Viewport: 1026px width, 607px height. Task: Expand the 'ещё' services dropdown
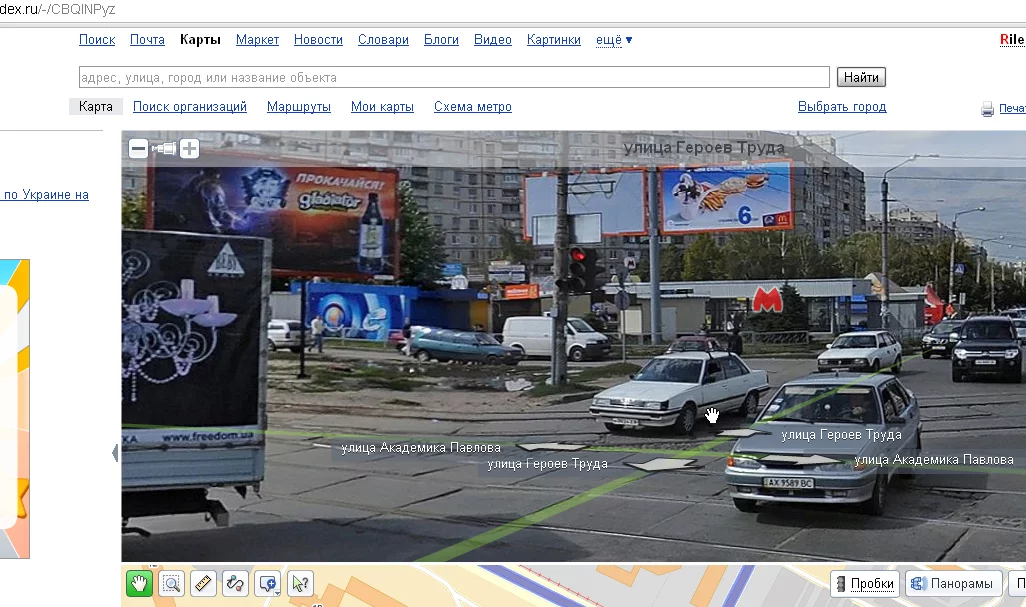pos(614,40)
